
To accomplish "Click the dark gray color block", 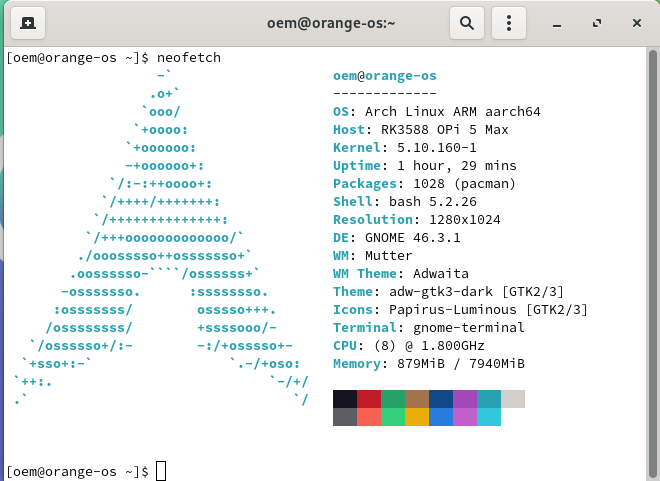I will point(345,417).
